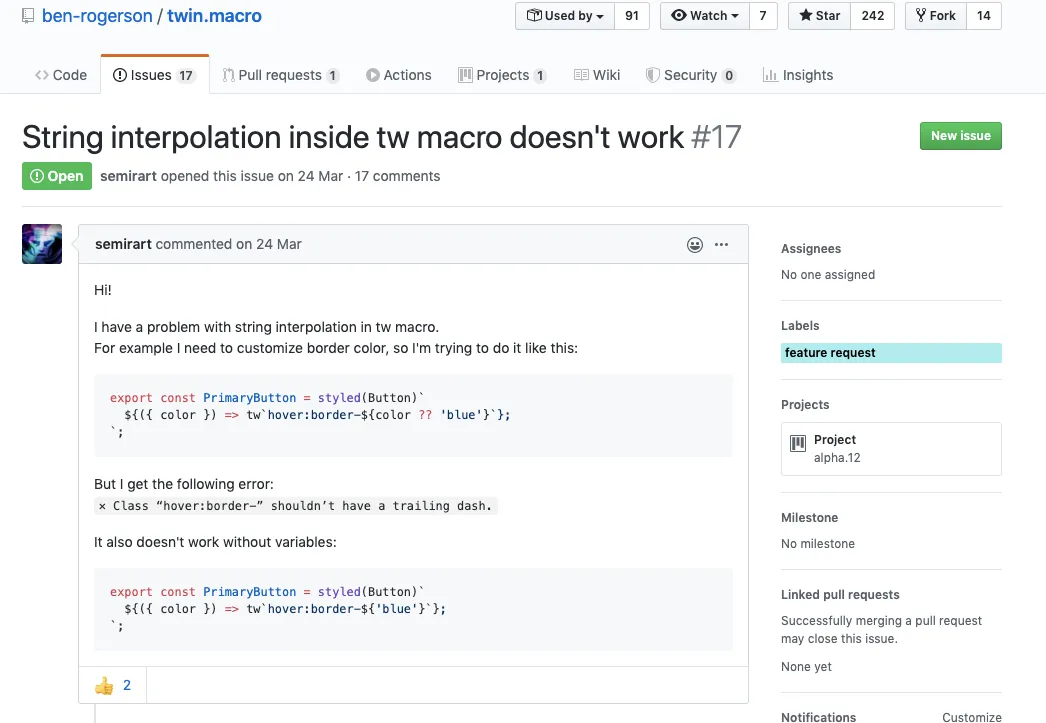Open semirart profile in issue header
The width and height of the screenshot is (1046, 723).
tap(128, 176)
